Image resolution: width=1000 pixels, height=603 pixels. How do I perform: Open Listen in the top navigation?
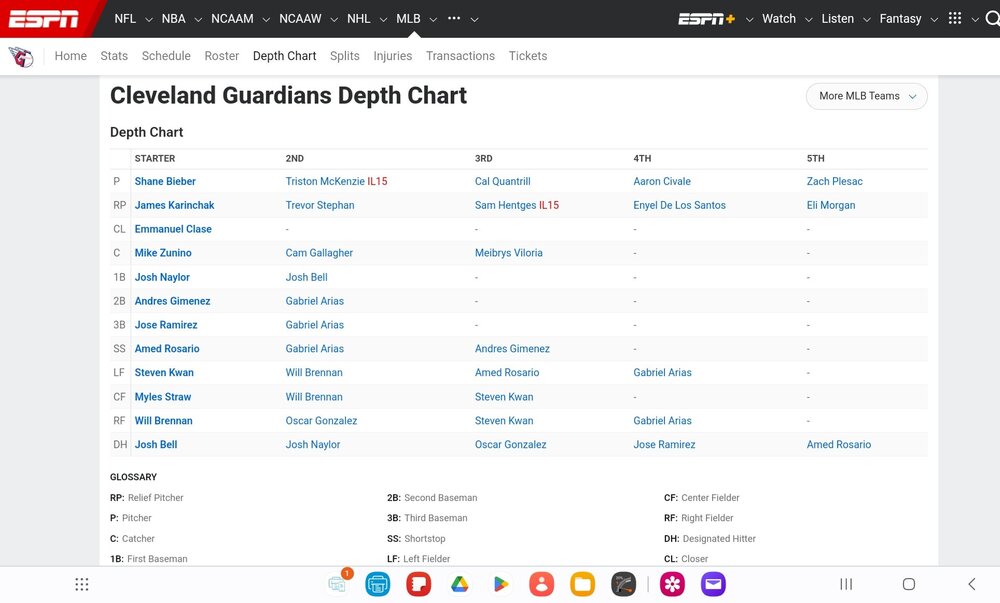[x=837, y=19]
